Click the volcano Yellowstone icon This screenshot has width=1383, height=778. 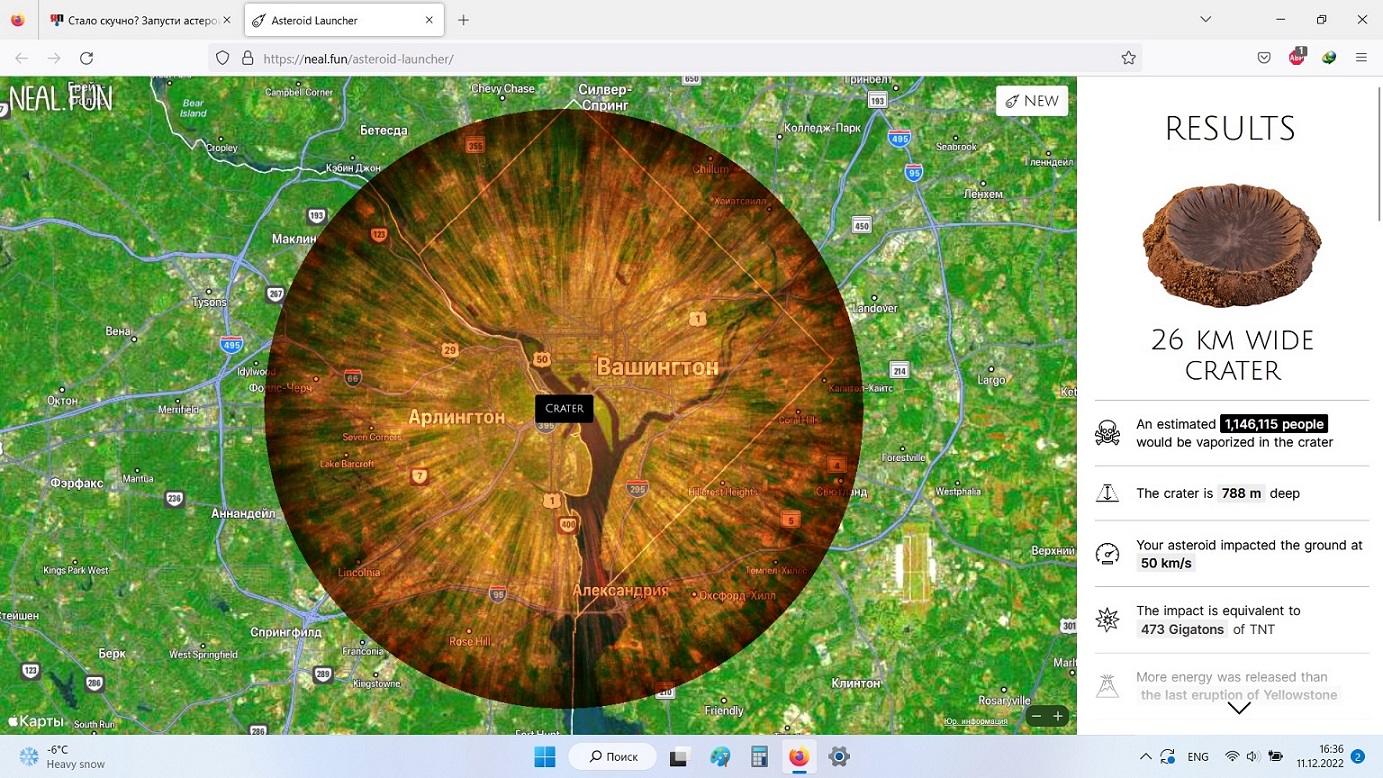(x=1107, y=685)
